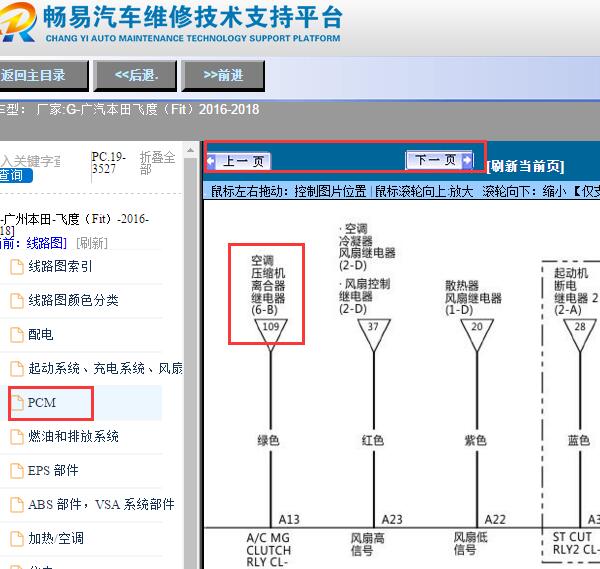
Task: Click 蓝色 wire color label
Action: coord(579,441)
